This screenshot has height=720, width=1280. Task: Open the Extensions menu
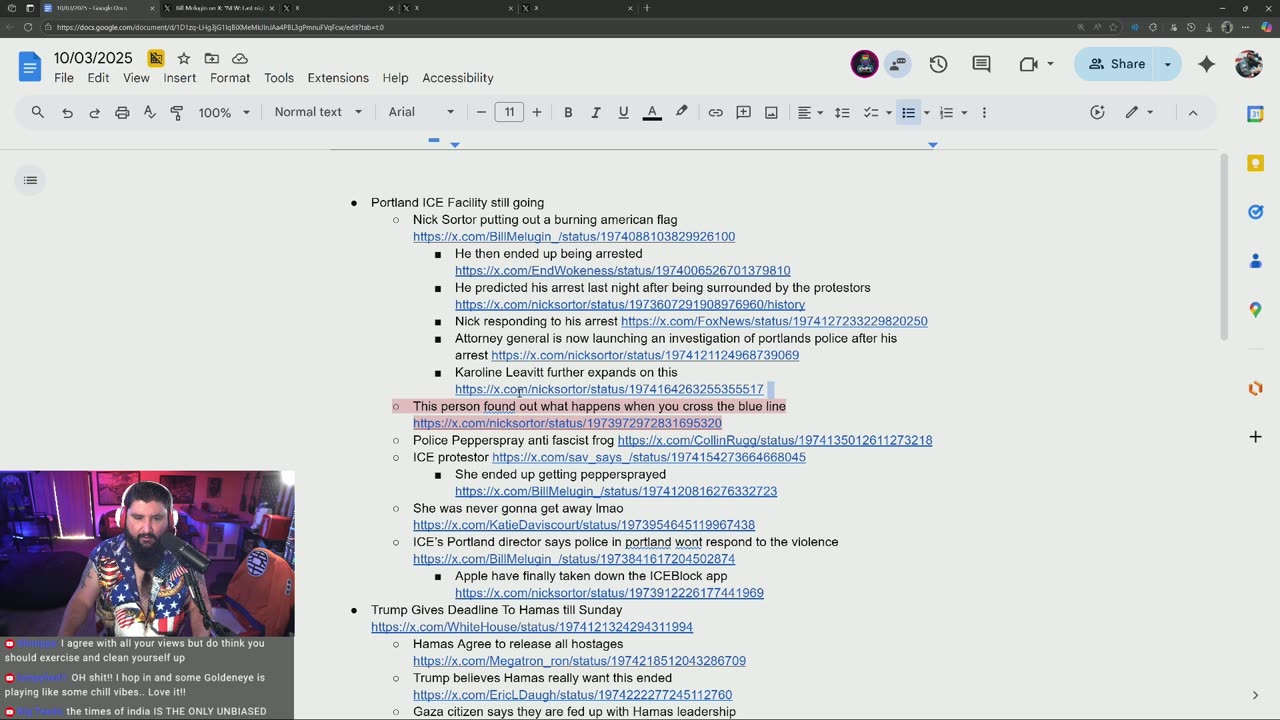click(338, 78)
